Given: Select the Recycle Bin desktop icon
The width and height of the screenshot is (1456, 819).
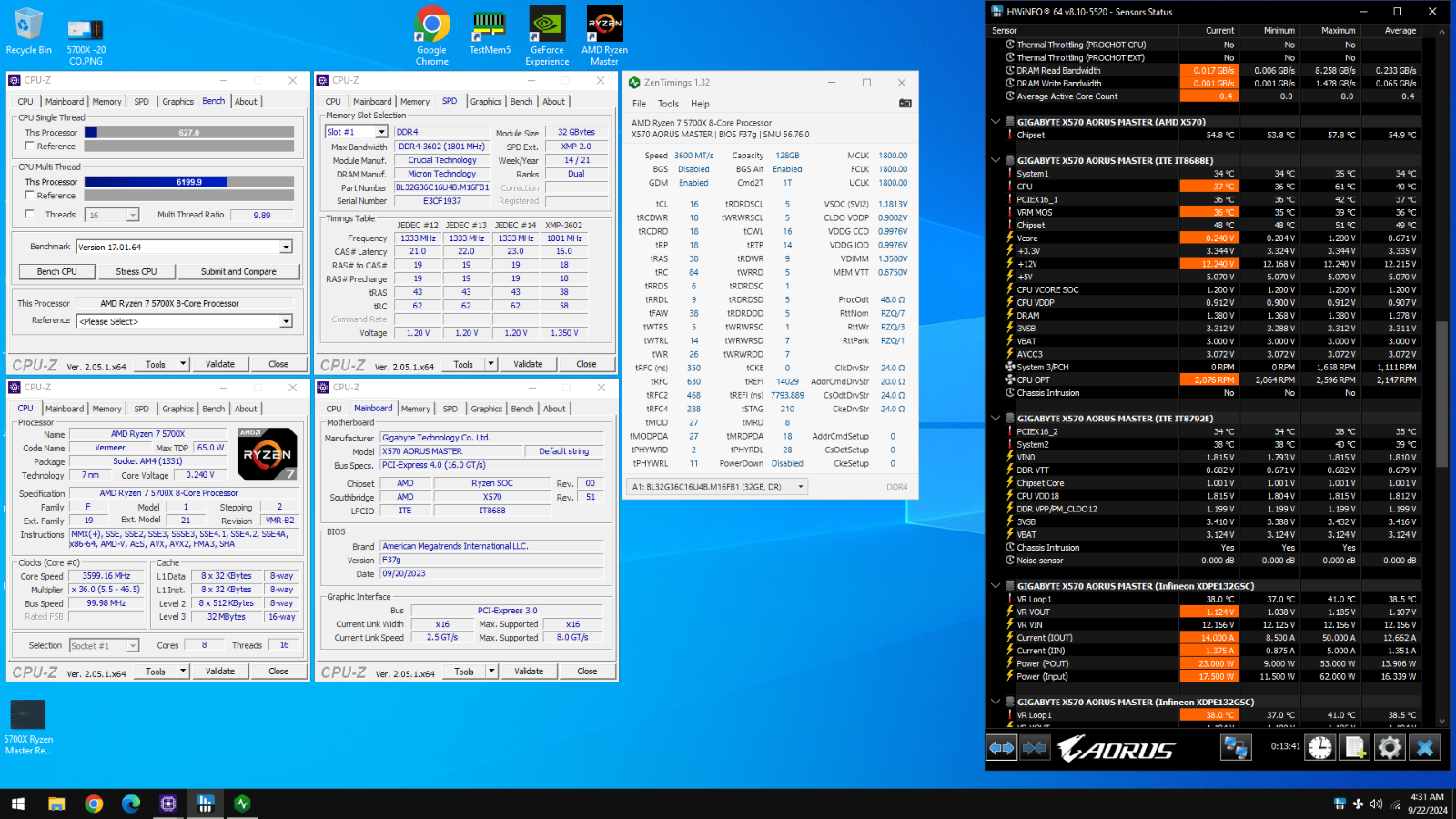Looking at the screenshot, I should click(28, 32).
